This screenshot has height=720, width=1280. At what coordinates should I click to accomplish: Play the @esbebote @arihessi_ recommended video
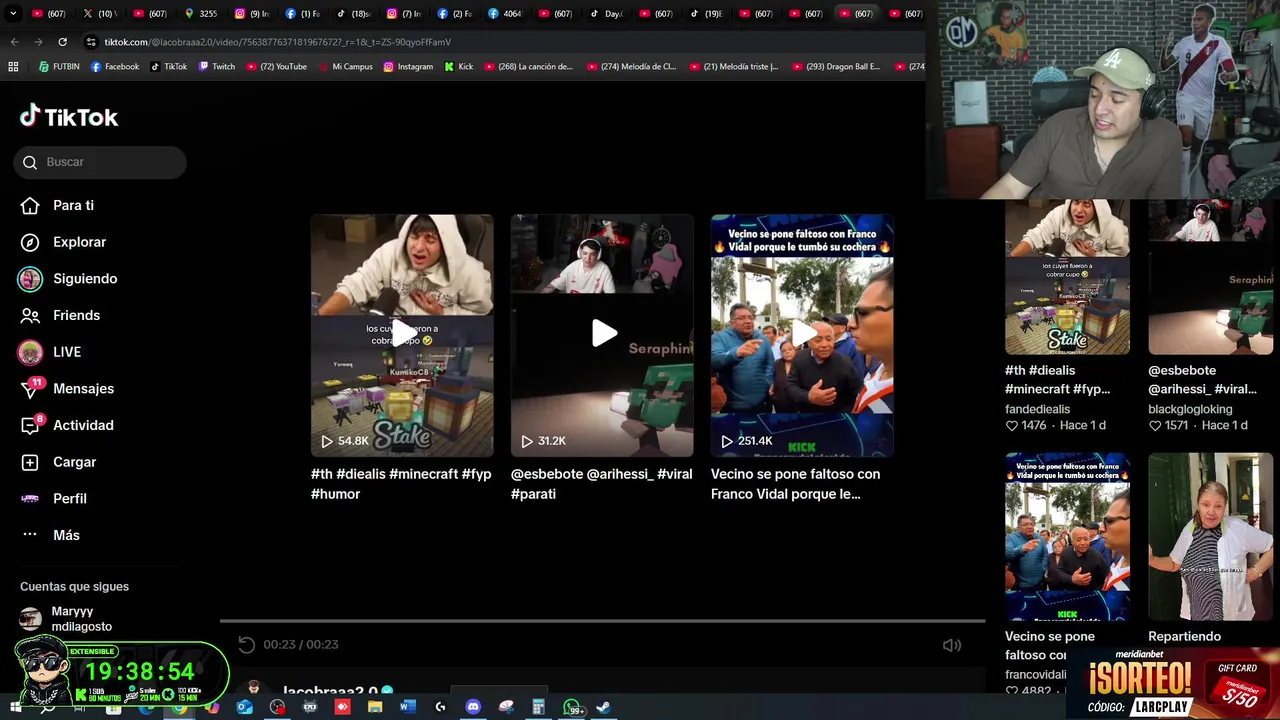(602, 335)
